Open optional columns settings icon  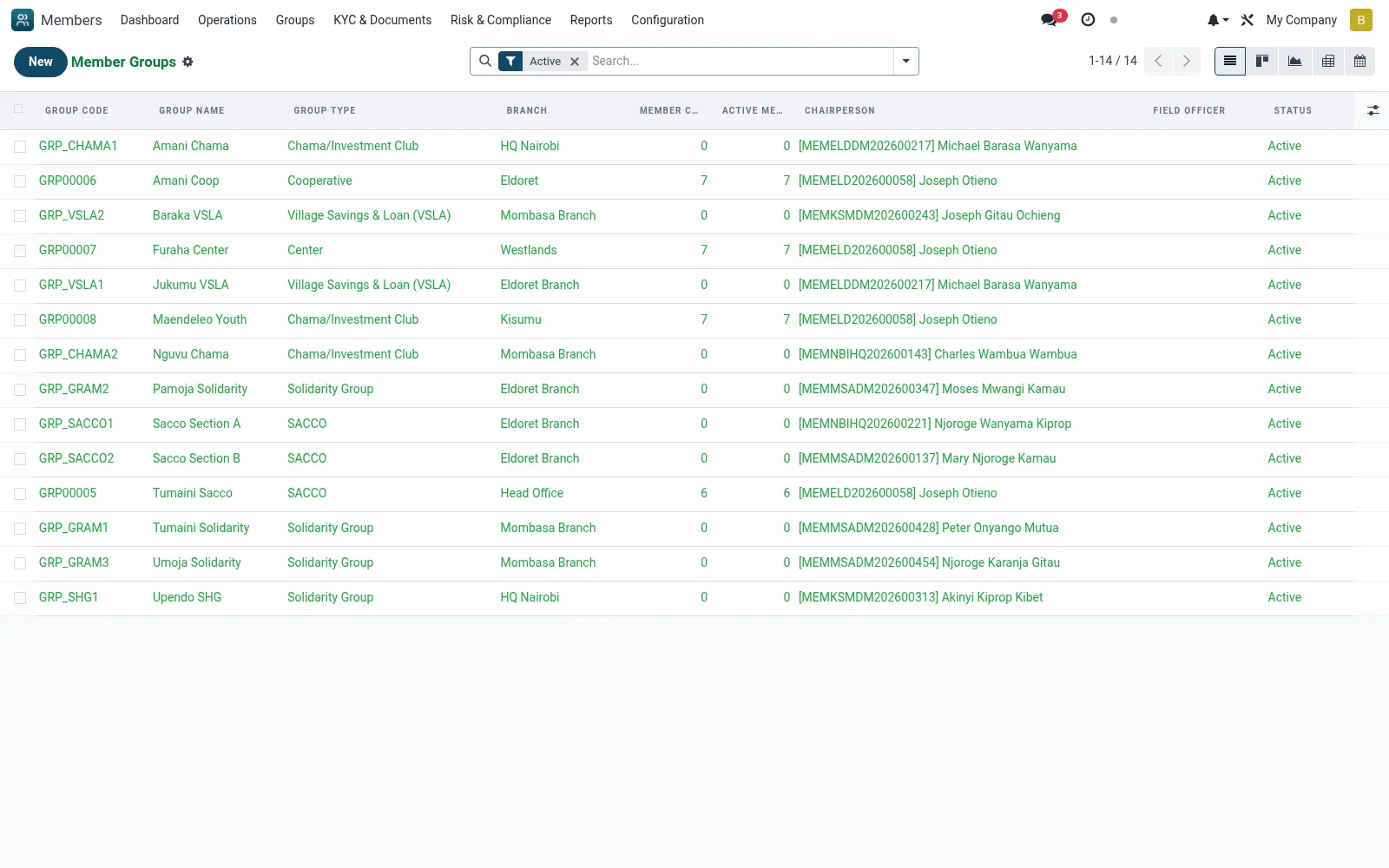(x=1373, y=110)
